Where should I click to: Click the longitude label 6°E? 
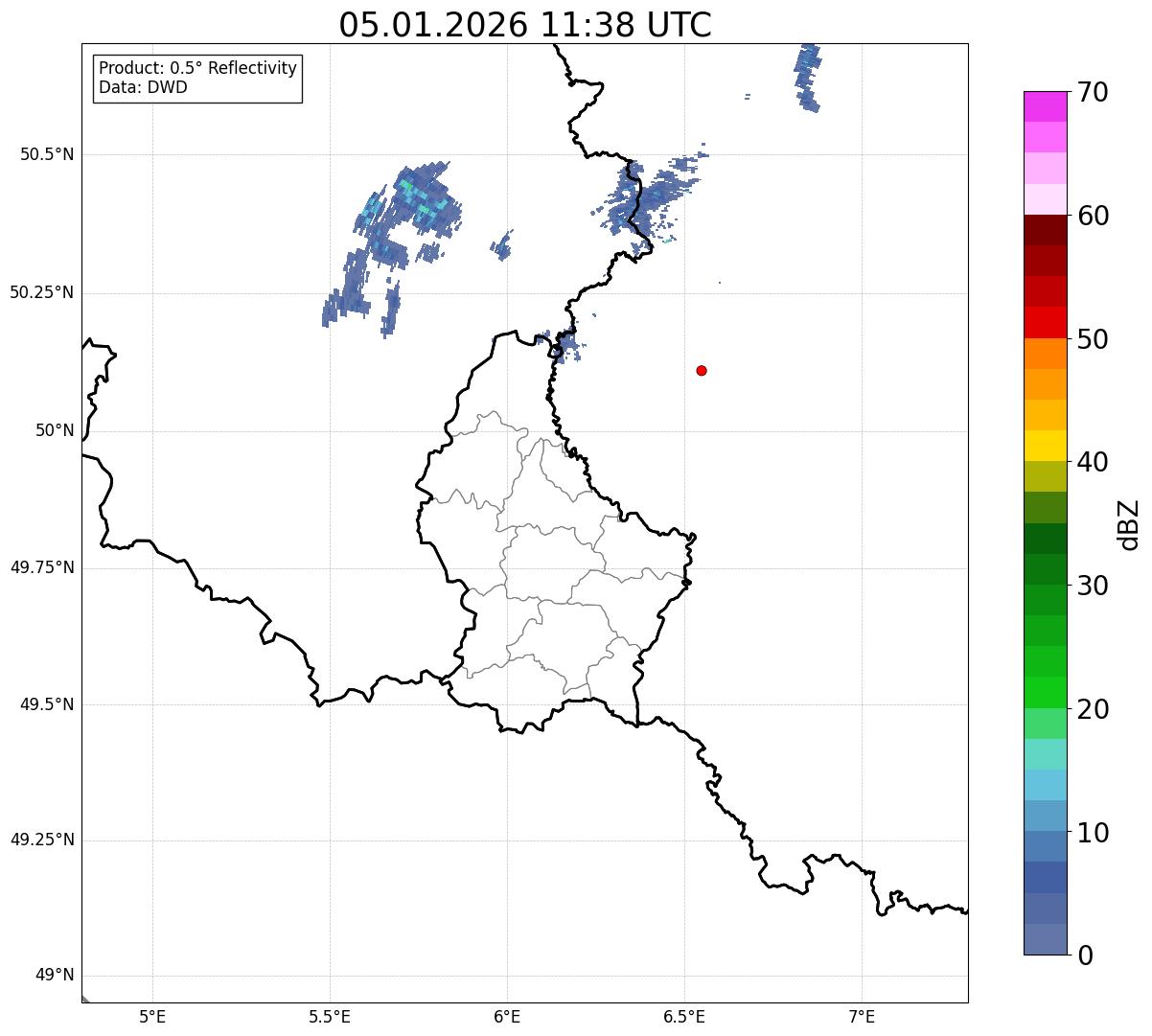[507, 1016]
